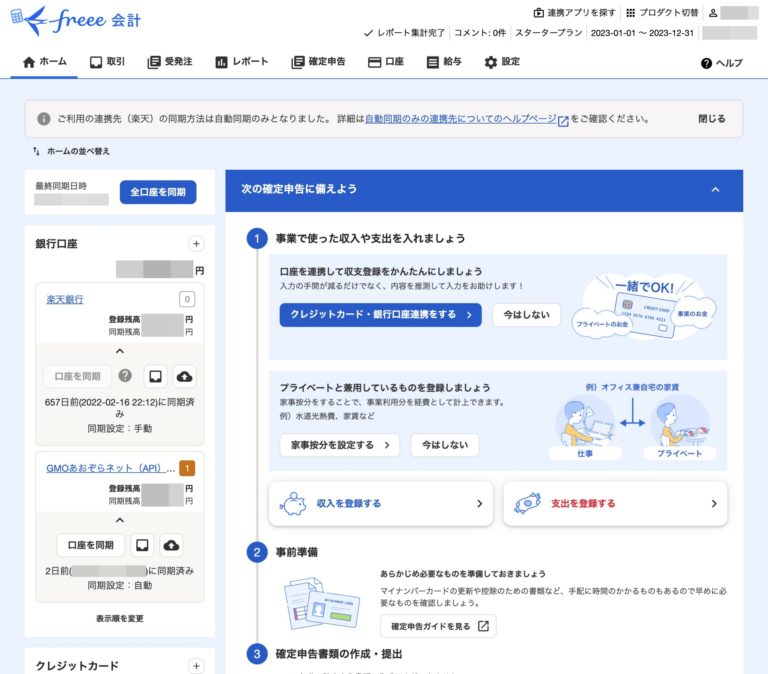
Task: Open the 自動同期のみの連携先についてのヘルプページ link
Action: pos(461,118)
